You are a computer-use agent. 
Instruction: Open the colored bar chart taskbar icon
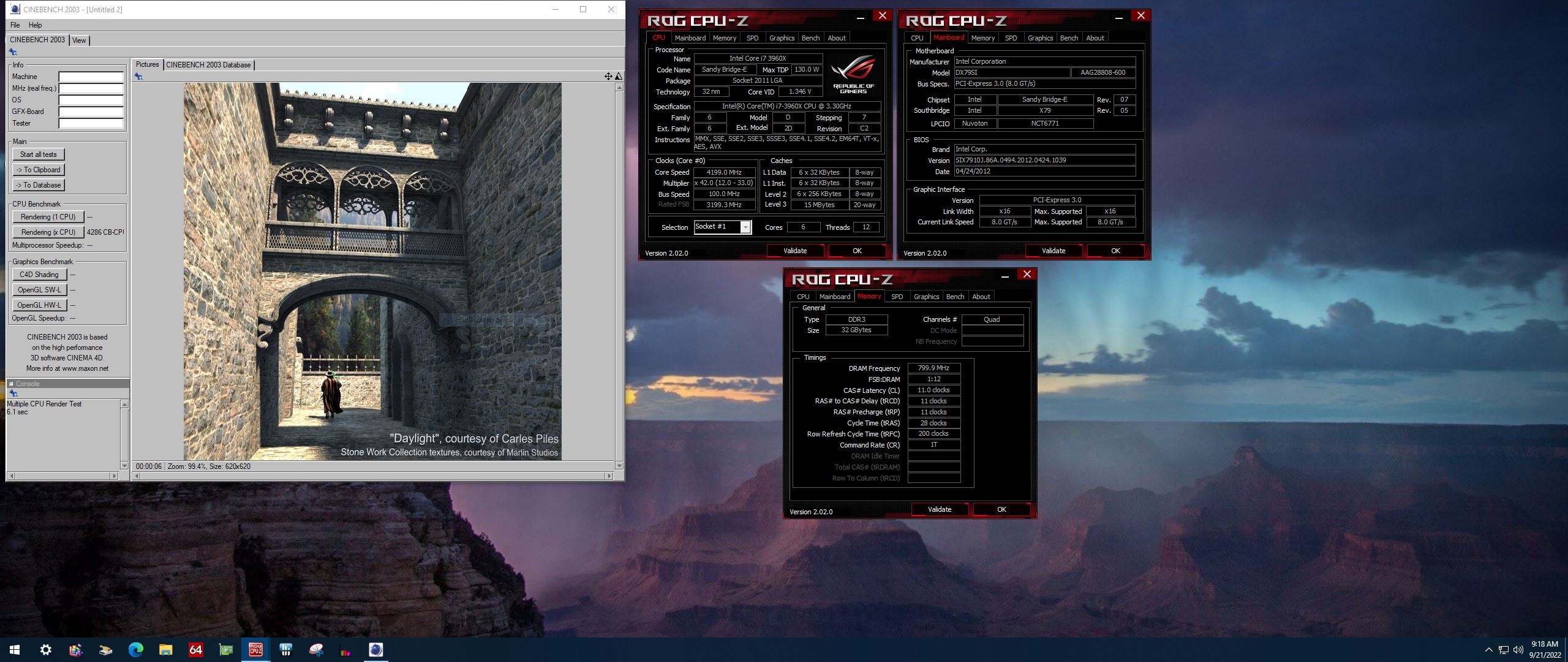[345, 650]
